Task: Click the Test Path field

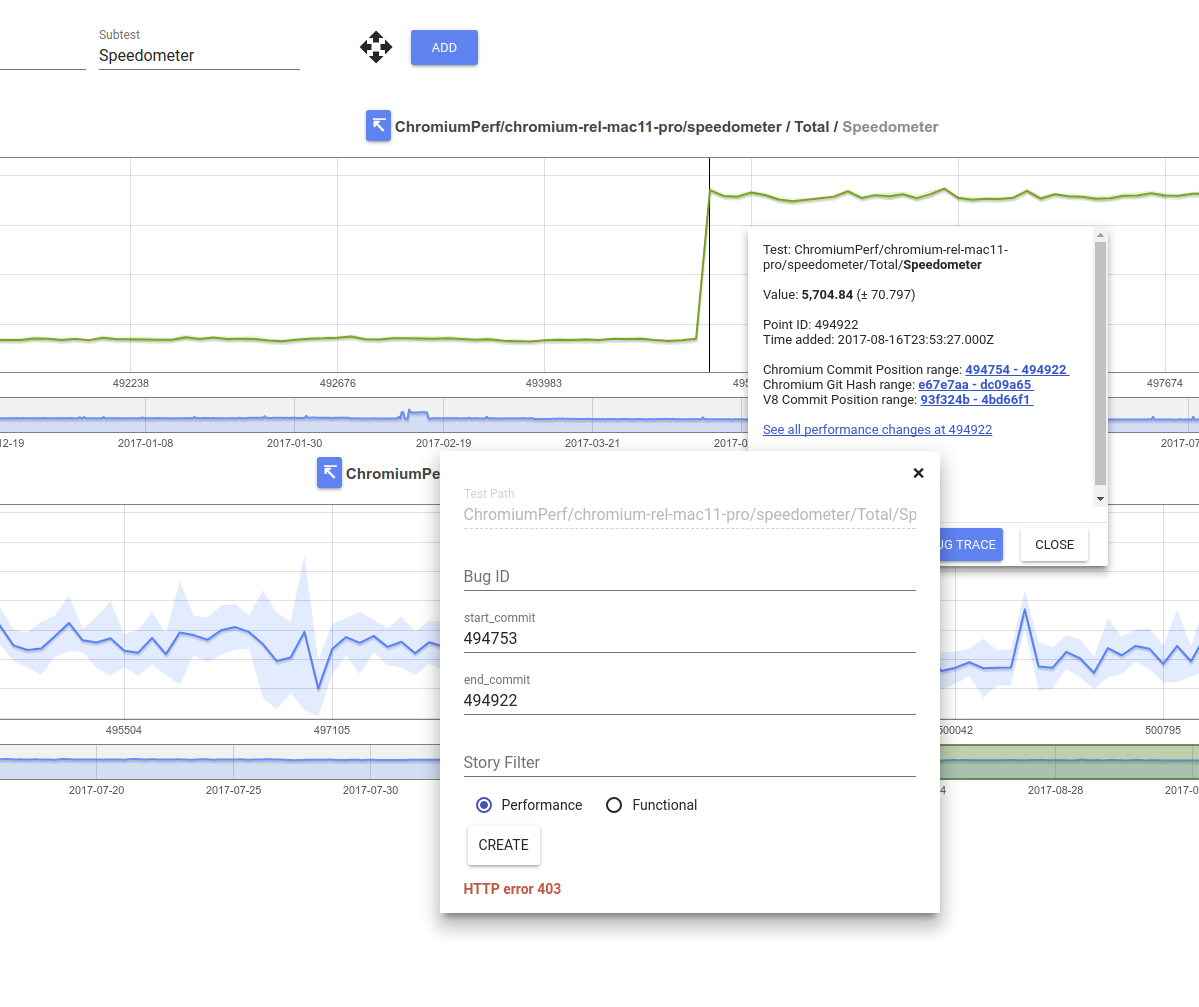Action: (690, 515)
